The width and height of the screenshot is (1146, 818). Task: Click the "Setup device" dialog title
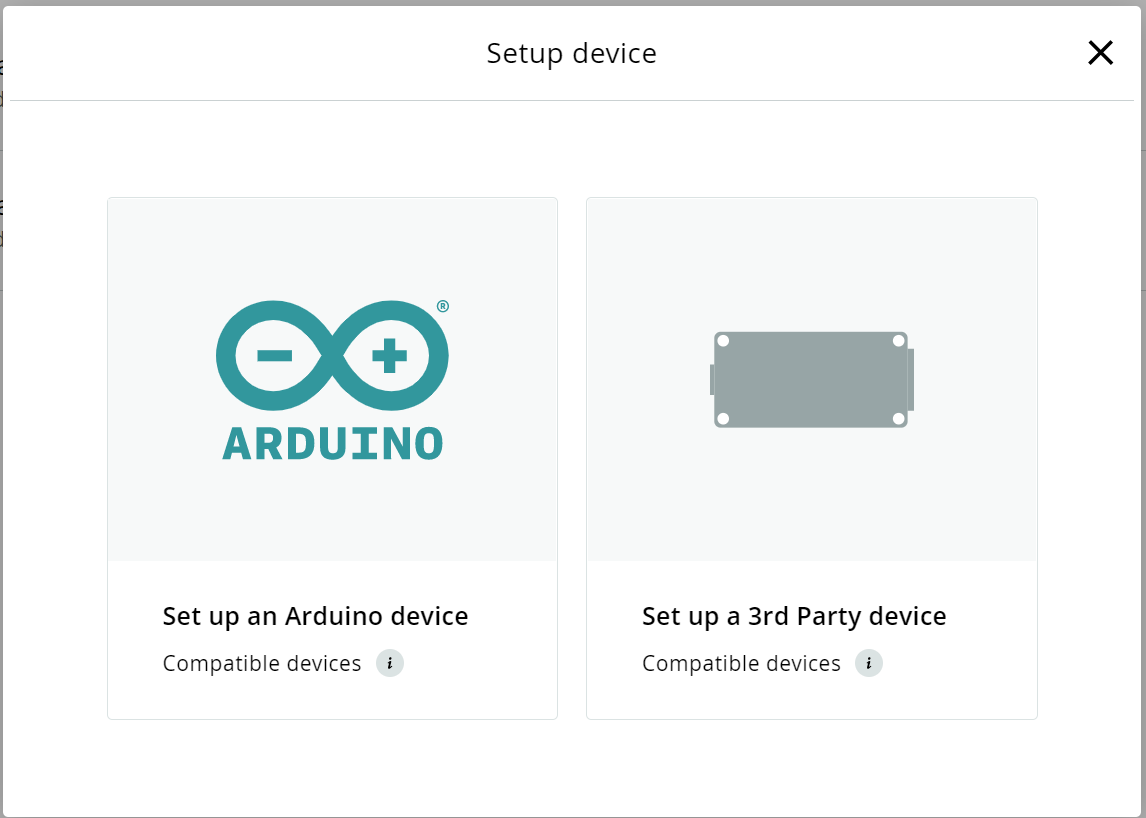tap(572, 53)
